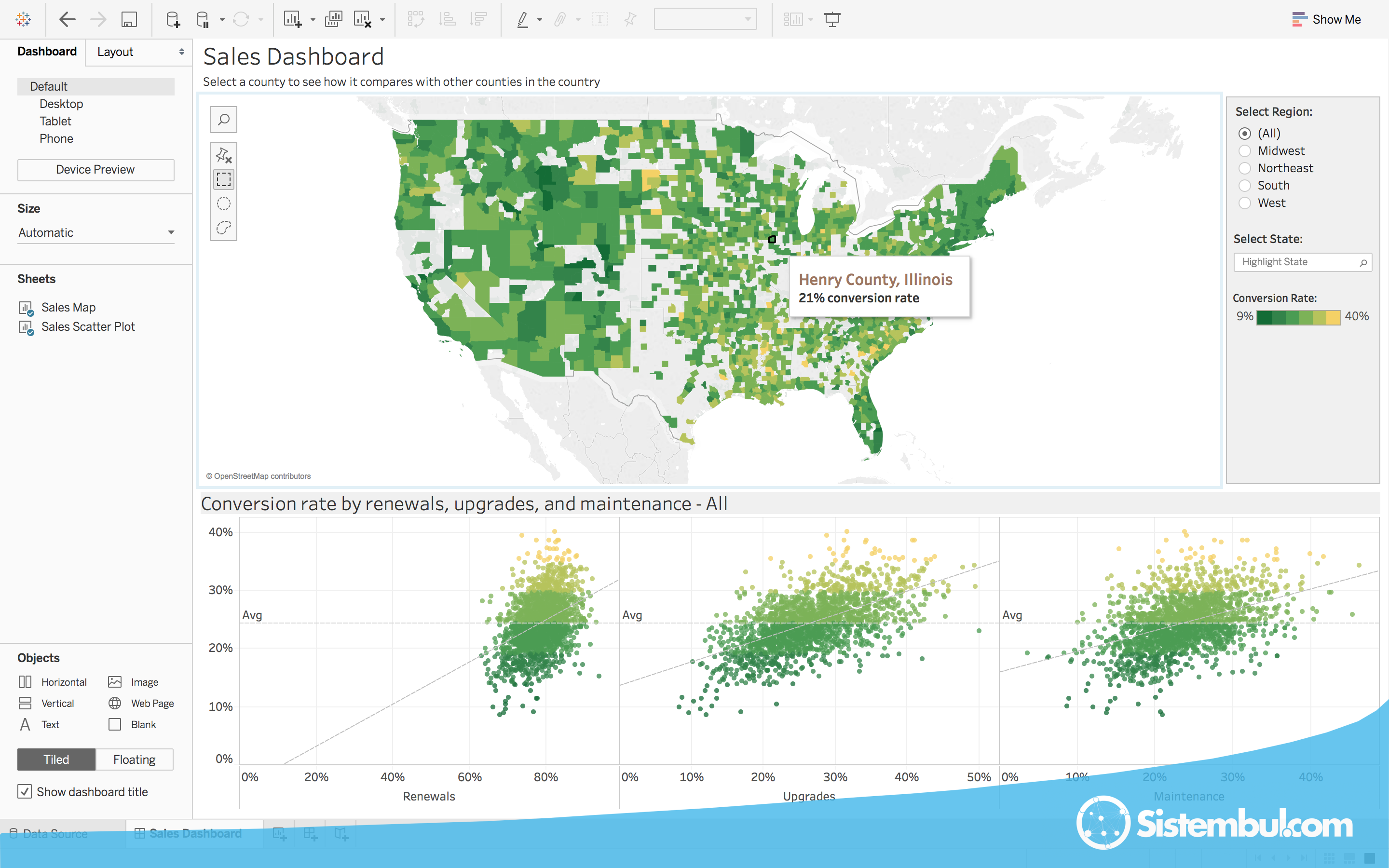This screenshot has width=1389, height=868.
Task: Pause auto updates of data
Action: click(x=203, y=19)
